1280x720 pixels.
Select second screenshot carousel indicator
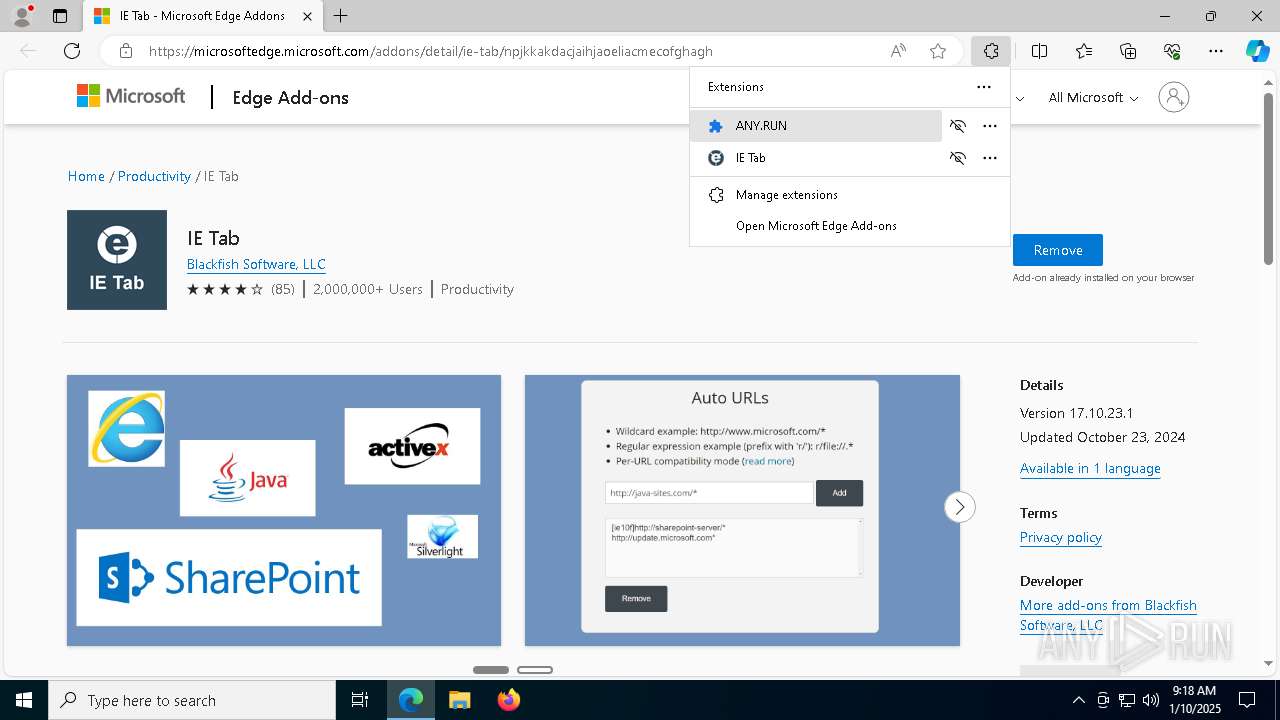click(x=535, y=670)
